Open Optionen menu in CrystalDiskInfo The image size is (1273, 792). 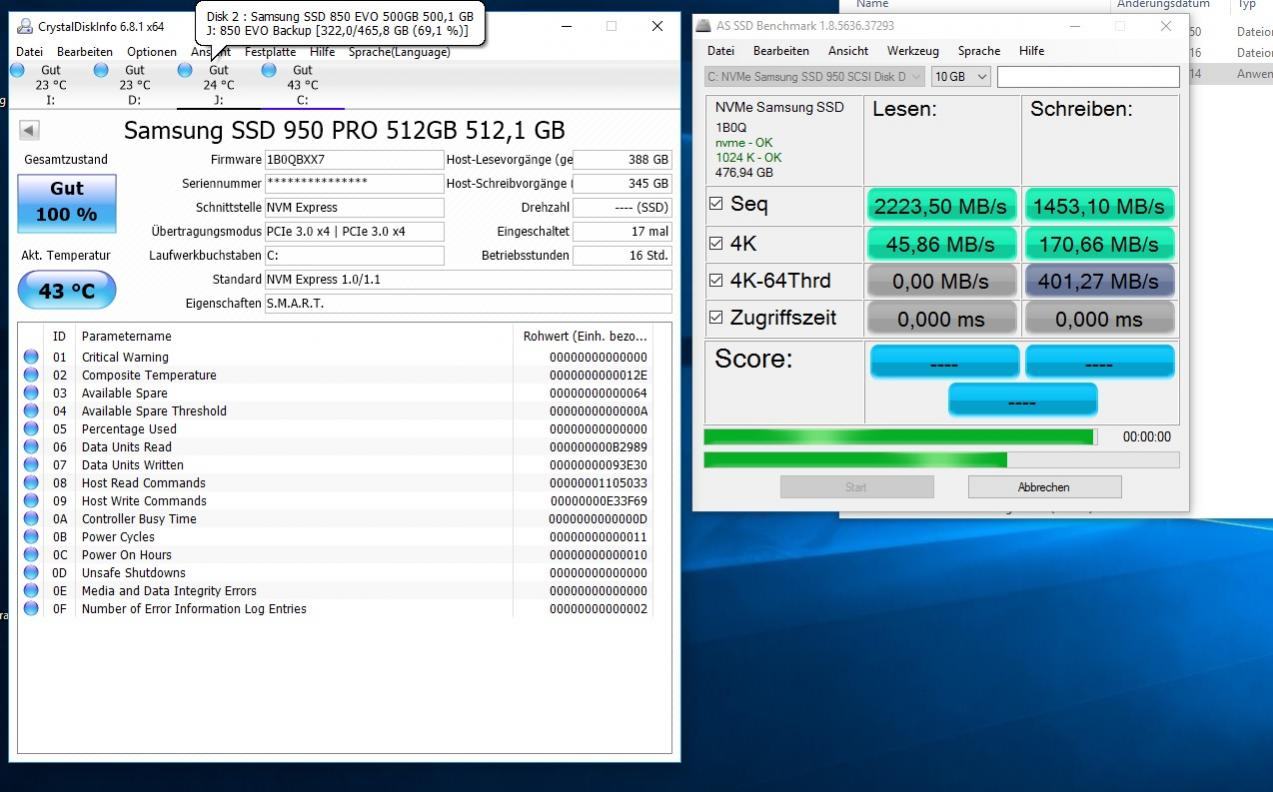pos(152,52)
